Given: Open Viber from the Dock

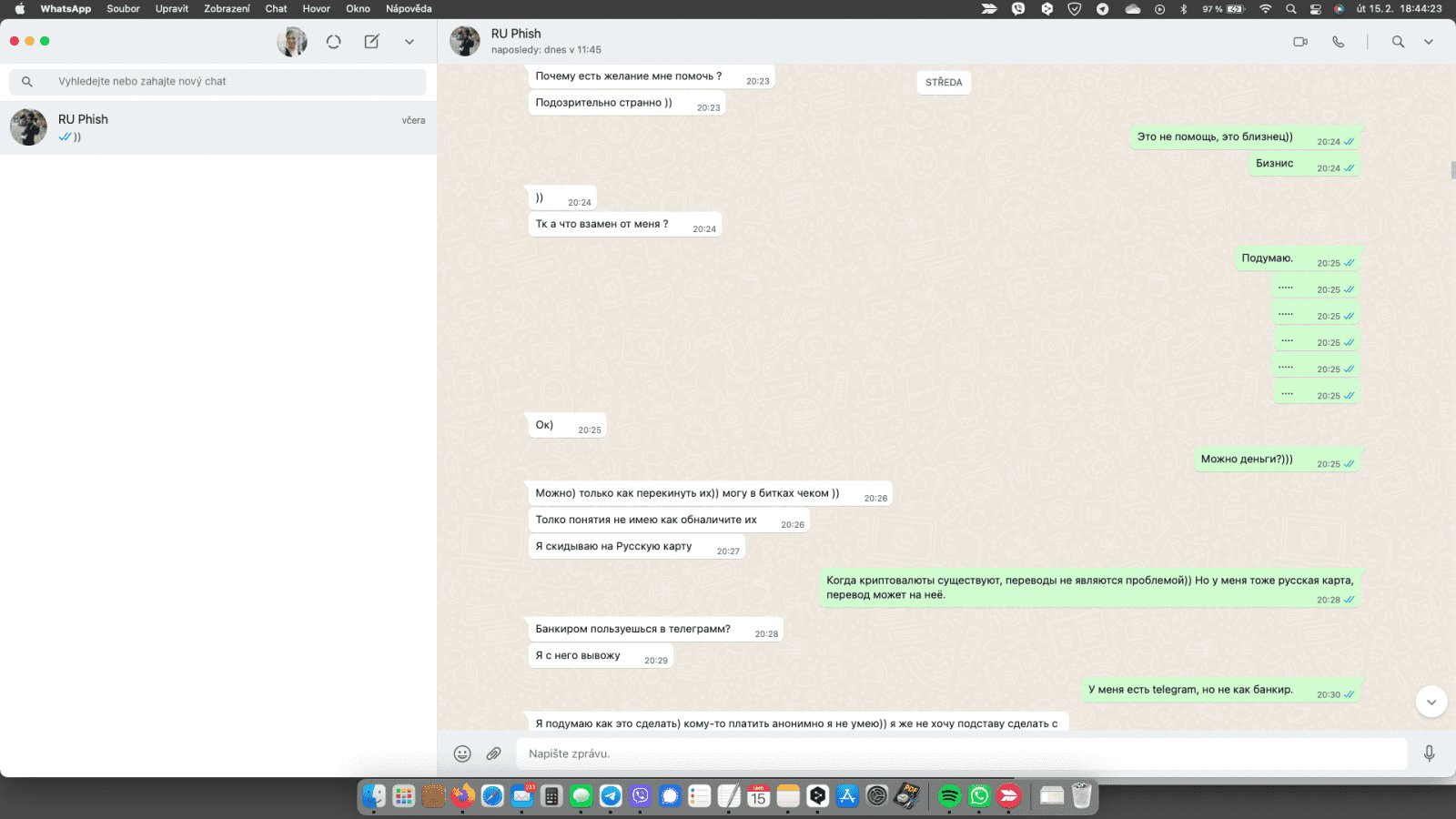Looking at the screenshot, I should coord(641,796).
